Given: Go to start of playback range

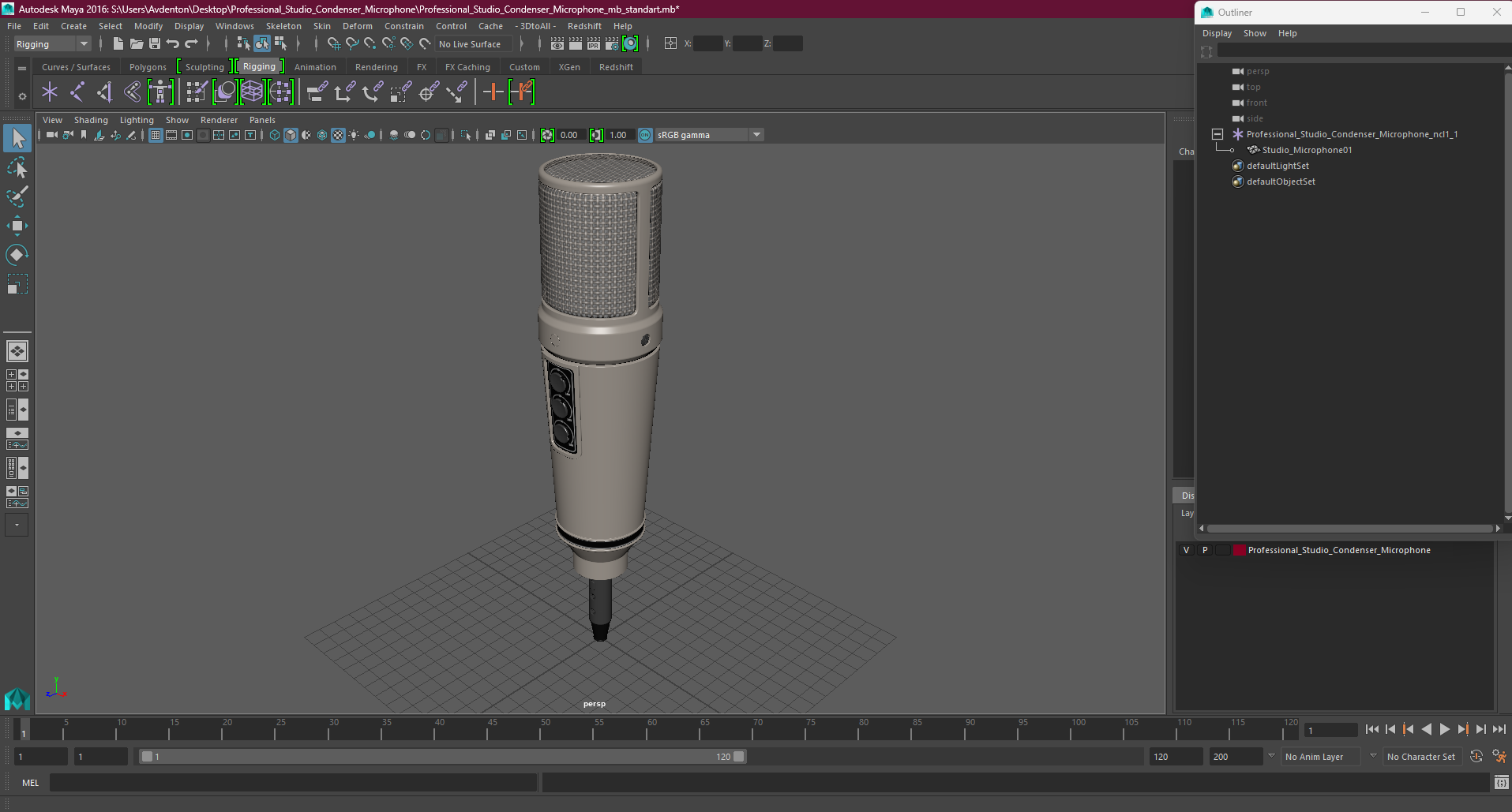Looking at the screenshot, I should point(1372,730).
